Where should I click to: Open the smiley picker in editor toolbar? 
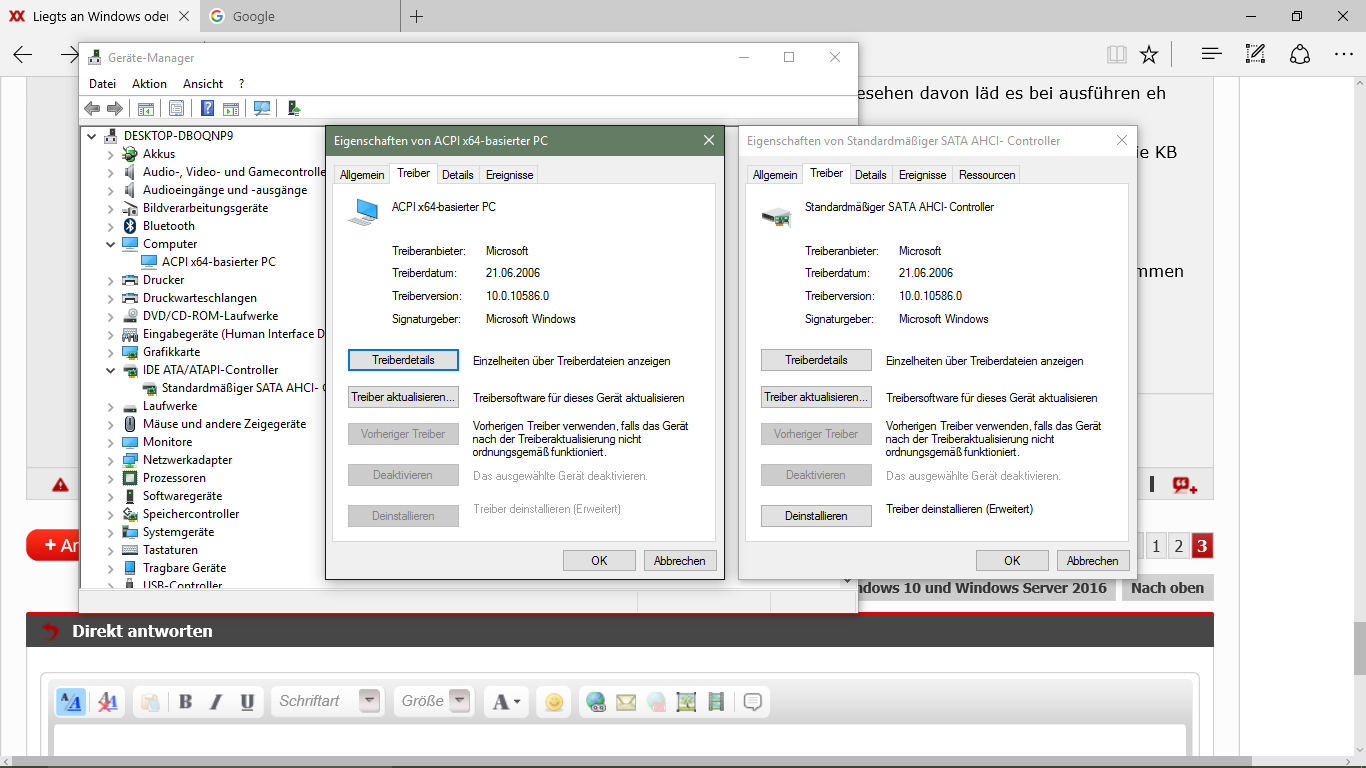[553, 702]
